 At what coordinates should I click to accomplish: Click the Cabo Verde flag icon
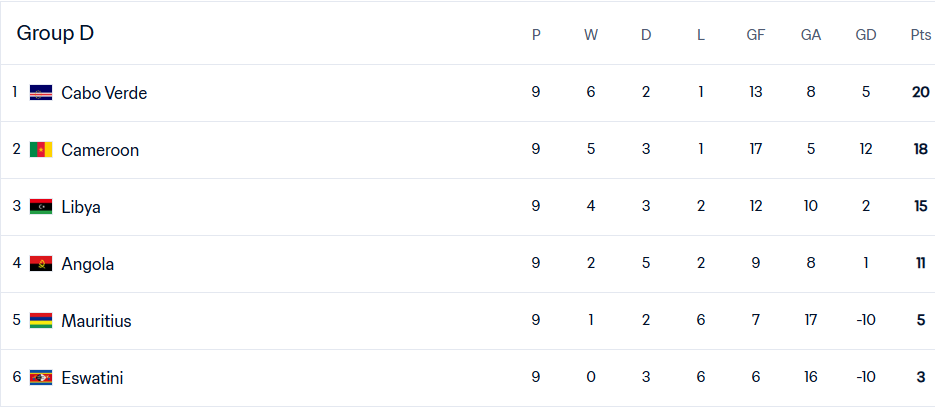[41, 93]
